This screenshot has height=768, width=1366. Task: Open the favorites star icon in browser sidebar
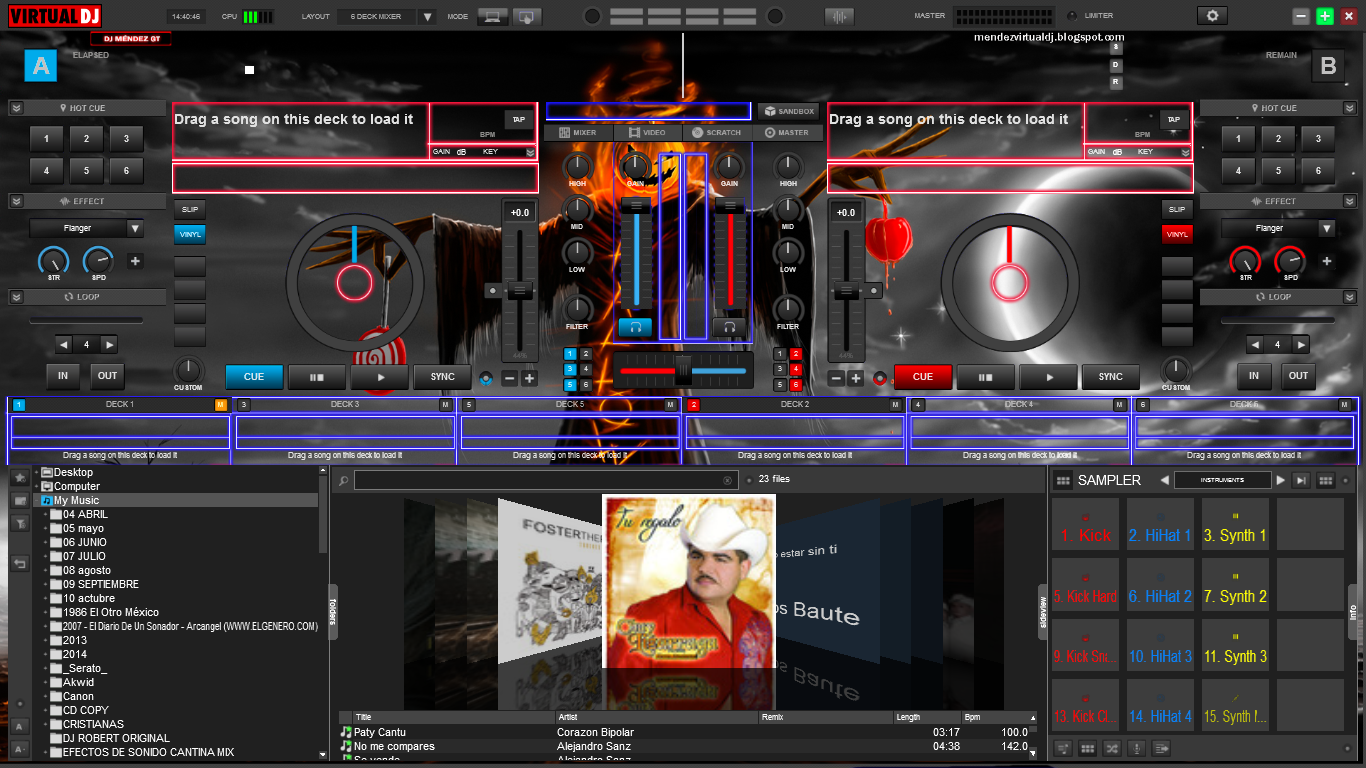(20, 478)
